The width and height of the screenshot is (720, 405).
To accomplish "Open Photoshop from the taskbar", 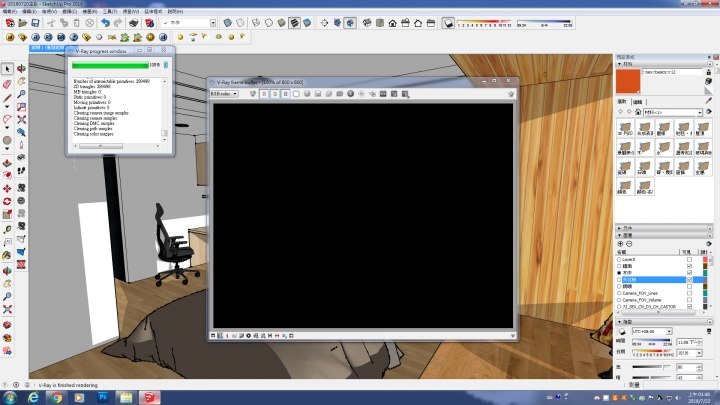I will pyautogui.click(x=103, y=397).
